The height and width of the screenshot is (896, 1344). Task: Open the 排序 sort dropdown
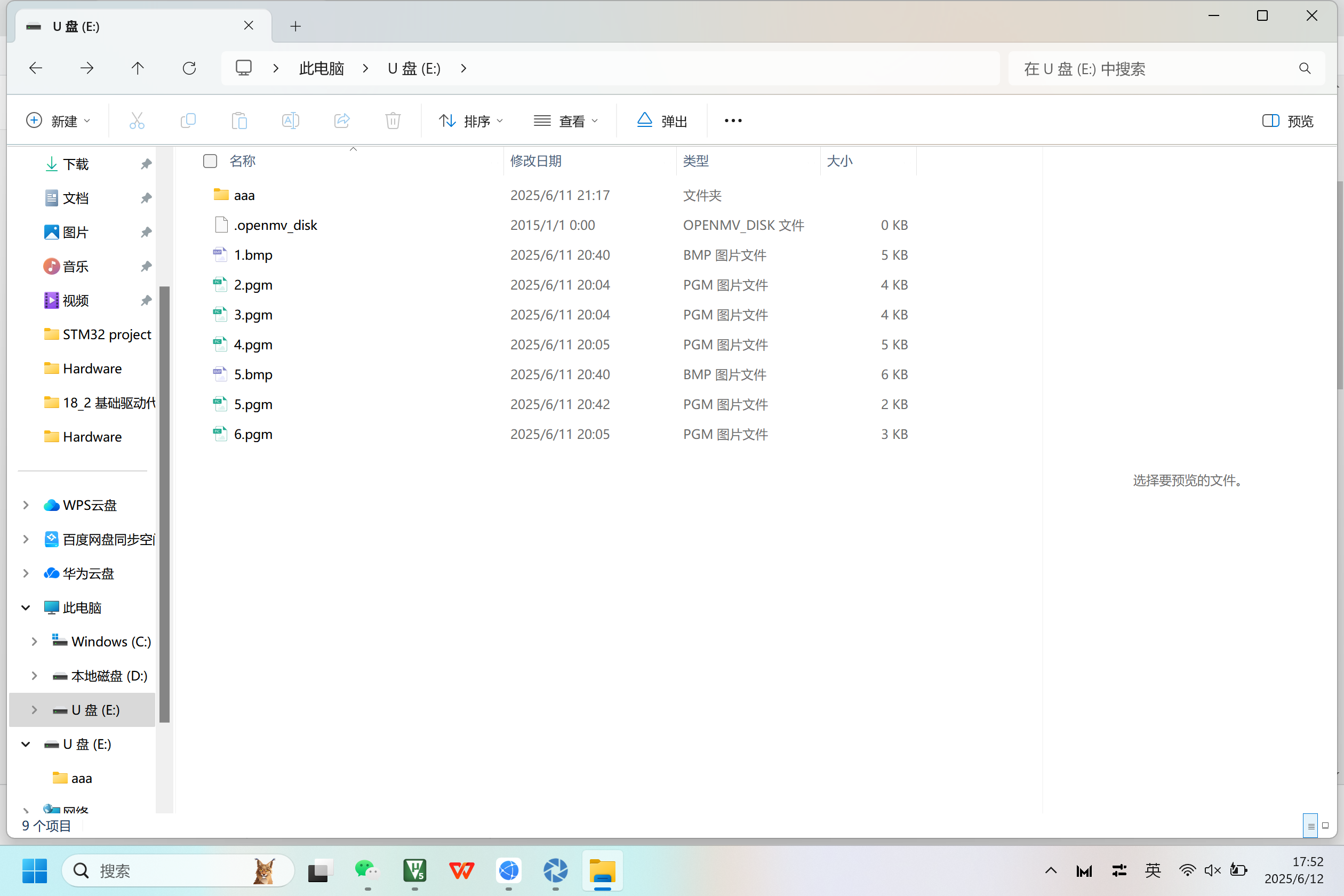click(x=471, y=121)
